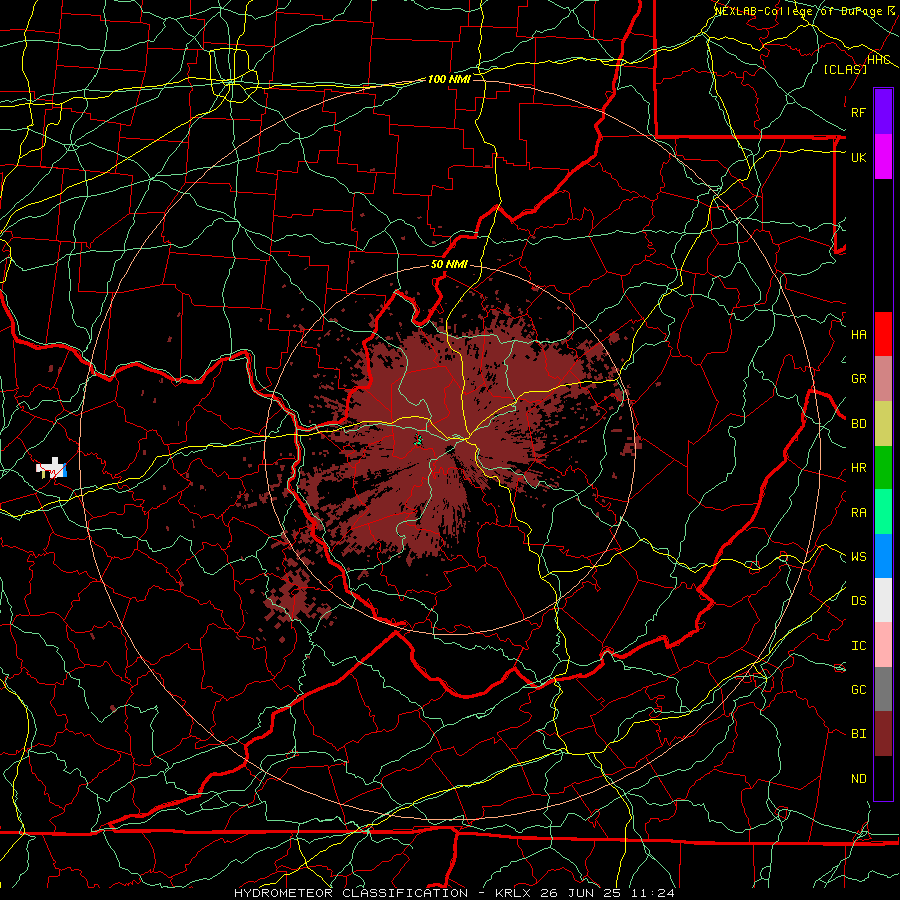Click the 'IC' legend label

[x=858, y=646]
